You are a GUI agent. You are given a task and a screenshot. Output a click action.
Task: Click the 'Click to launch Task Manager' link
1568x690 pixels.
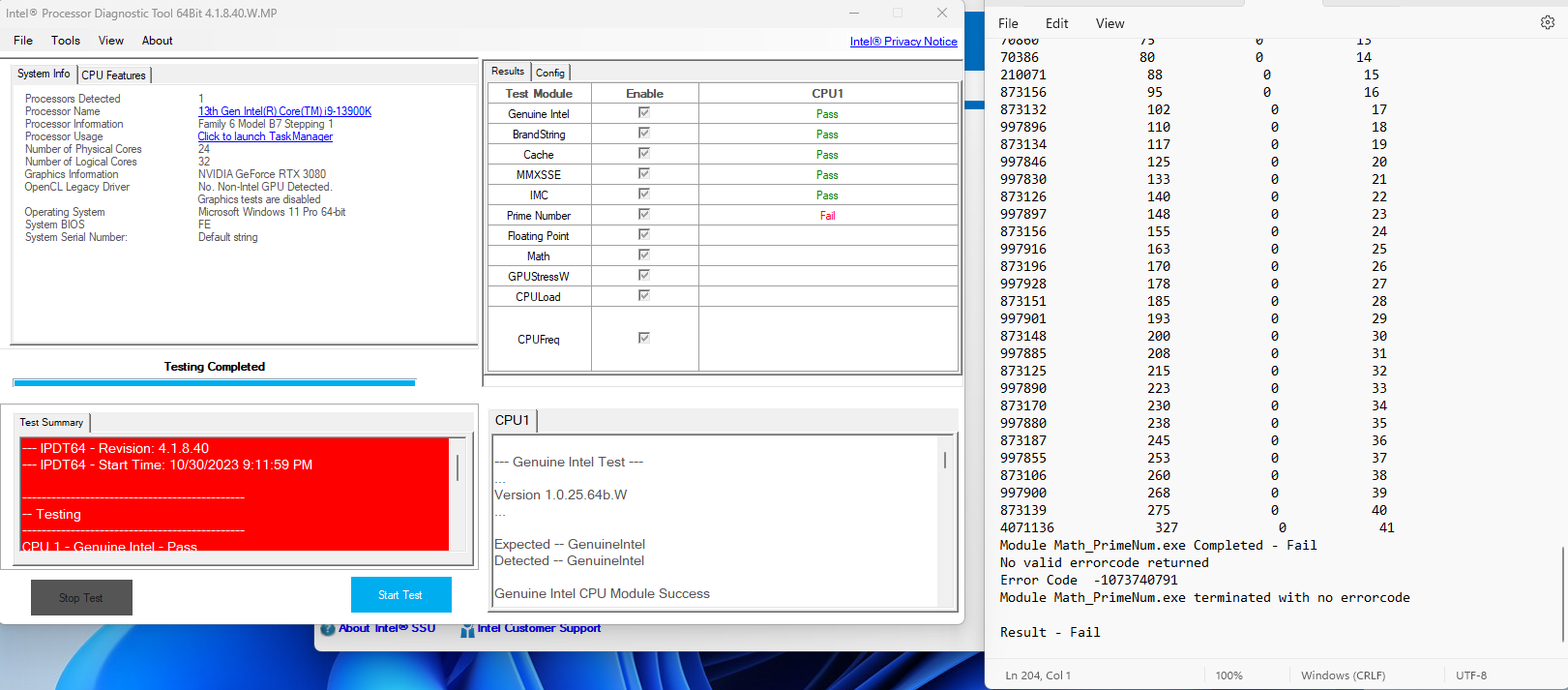[265, 136]
